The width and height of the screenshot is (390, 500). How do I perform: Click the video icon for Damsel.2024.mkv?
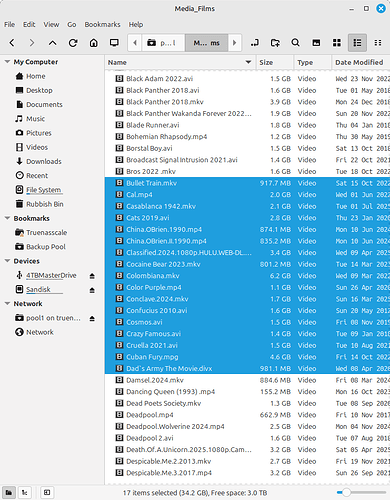tap(119, 380)
